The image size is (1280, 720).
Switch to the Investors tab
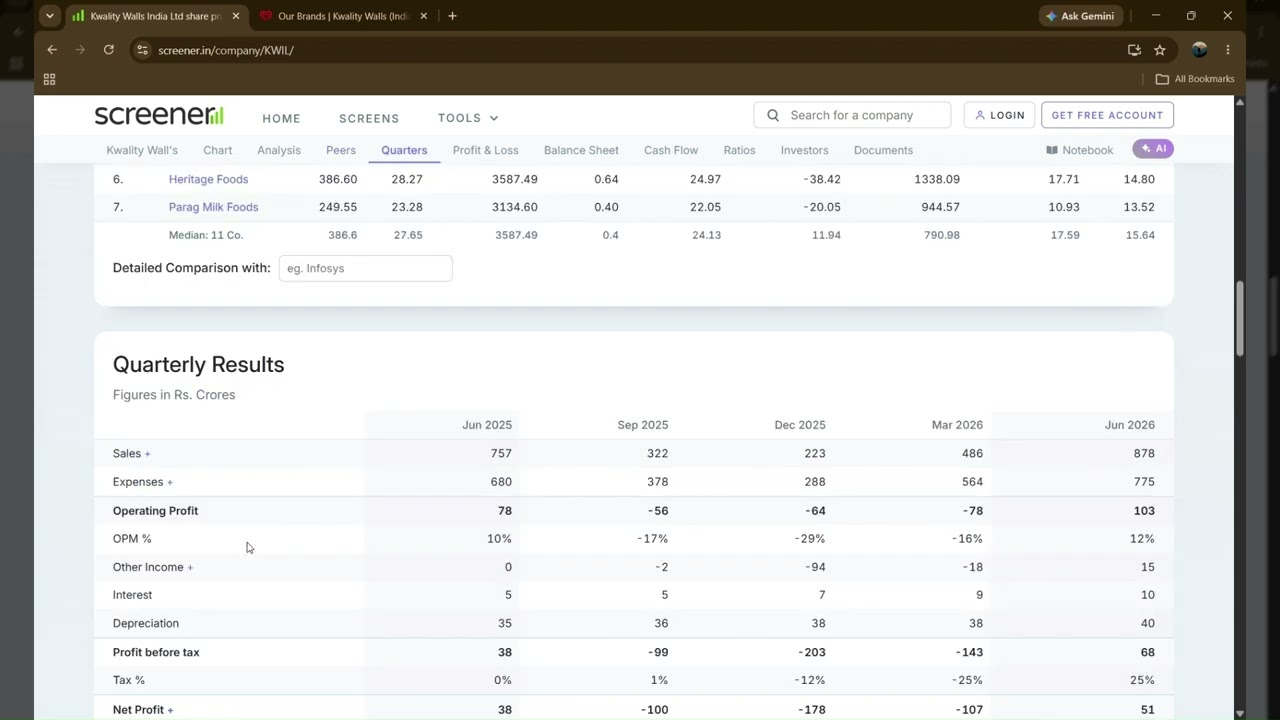804,150
